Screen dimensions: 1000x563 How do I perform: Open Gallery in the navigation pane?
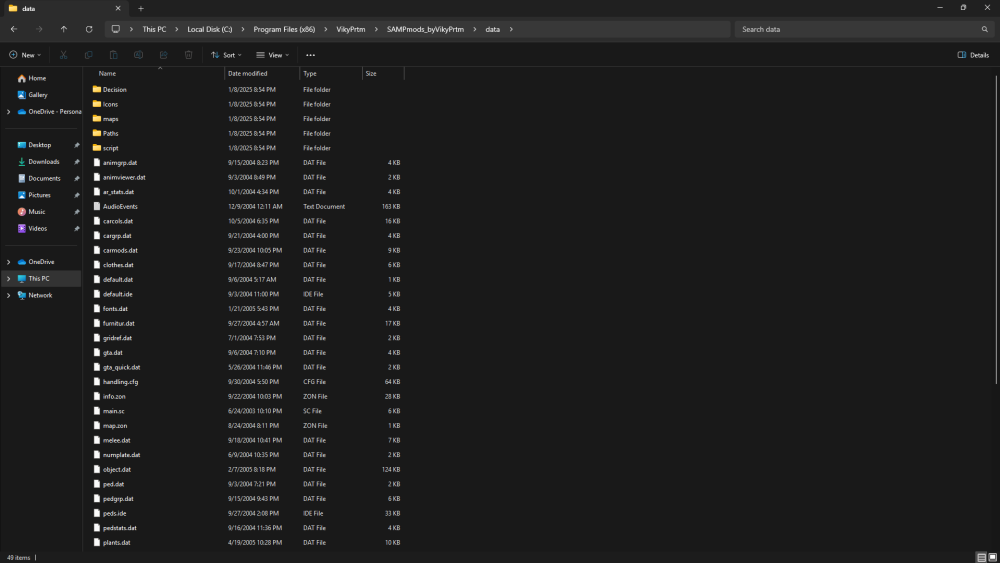pos(38,95)
